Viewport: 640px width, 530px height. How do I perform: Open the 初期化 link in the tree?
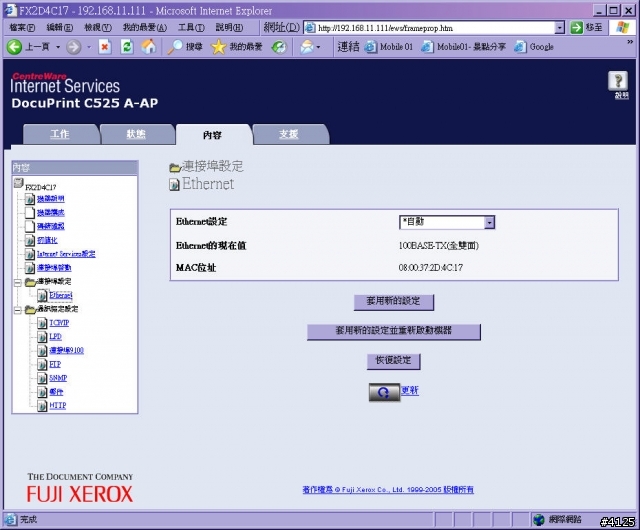coord(47,240)
